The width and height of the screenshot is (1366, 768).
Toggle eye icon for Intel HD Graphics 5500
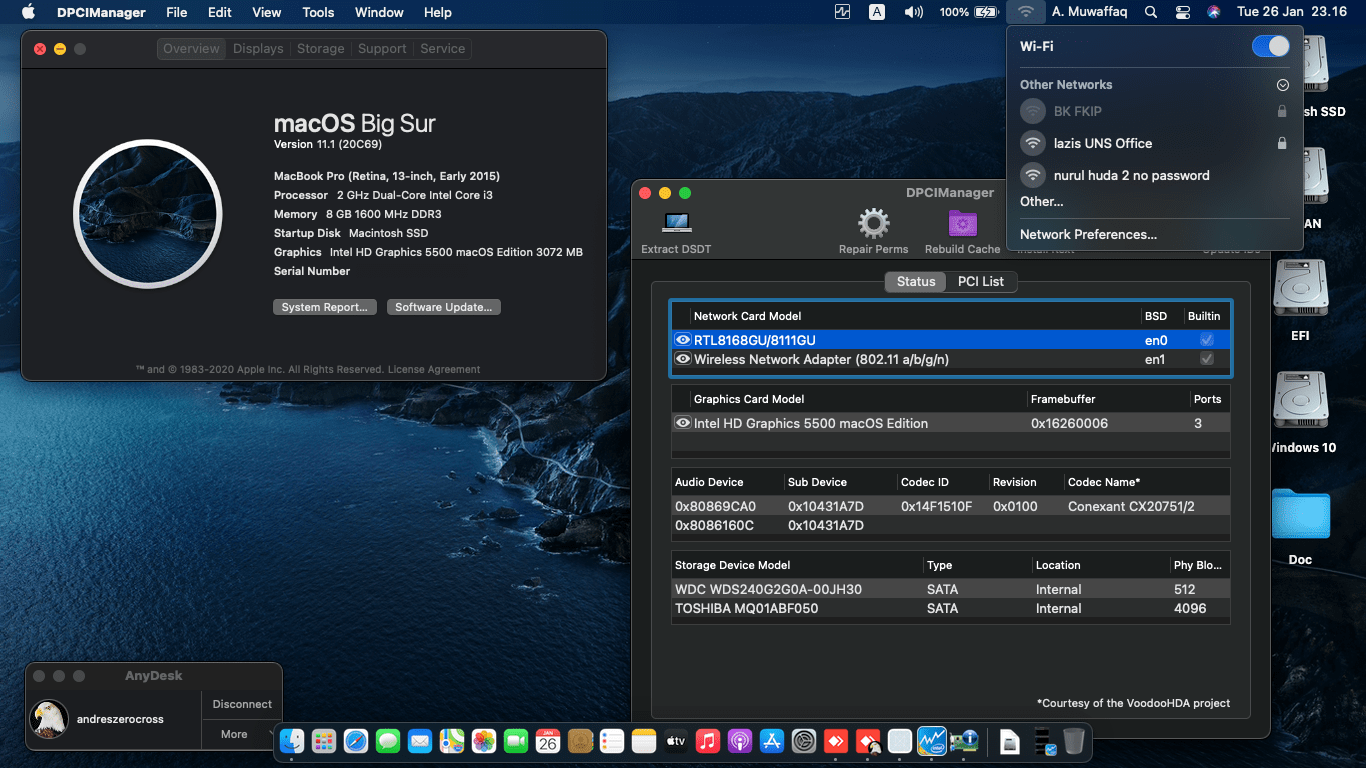[x=683, y=423]
